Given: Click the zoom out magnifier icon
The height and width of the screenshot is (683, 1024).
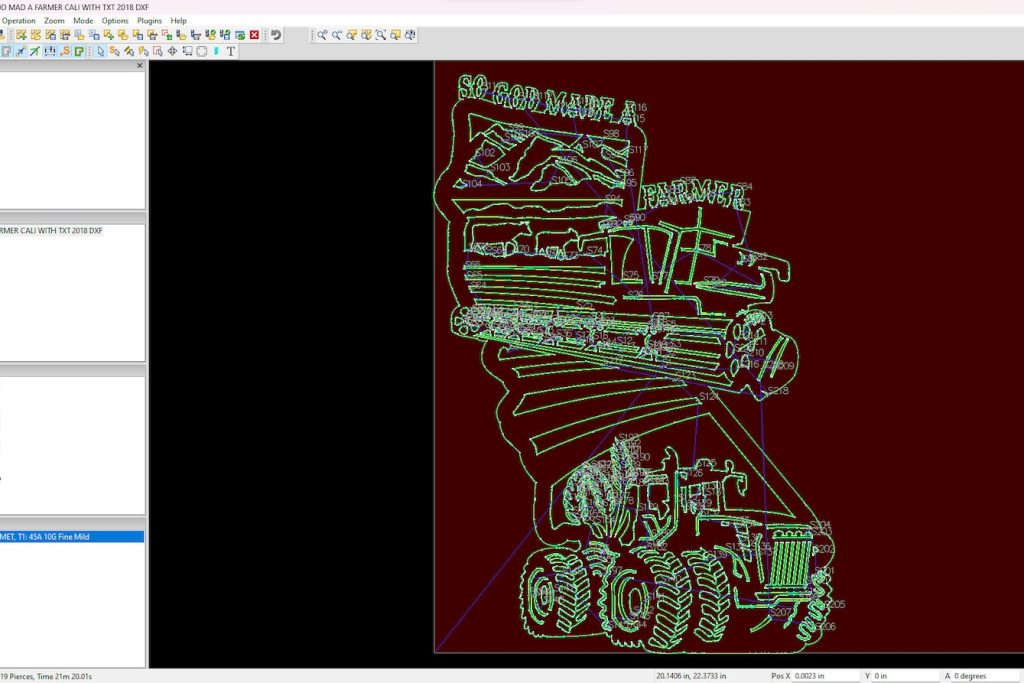Looking at the screenshot, I should [337, 35].
